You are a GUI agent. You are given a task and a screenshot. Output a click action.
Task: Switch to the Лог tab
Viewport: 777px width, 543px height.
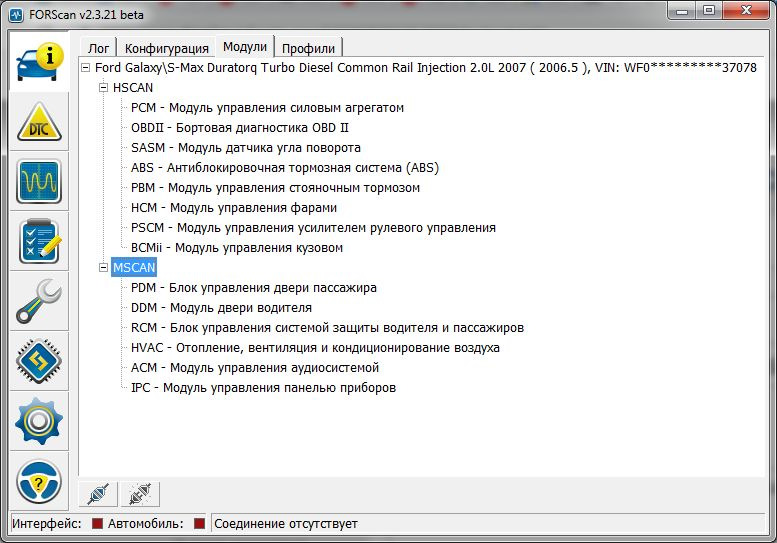click(98, 48)
